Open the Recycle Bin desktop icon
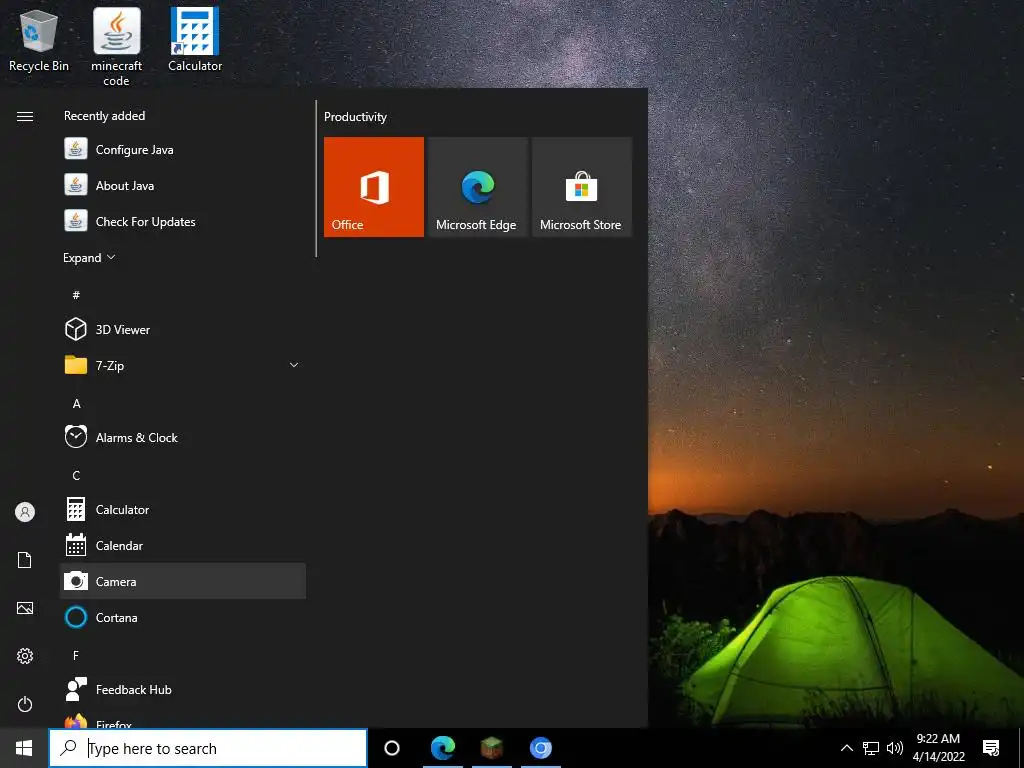 click(38, 40)
